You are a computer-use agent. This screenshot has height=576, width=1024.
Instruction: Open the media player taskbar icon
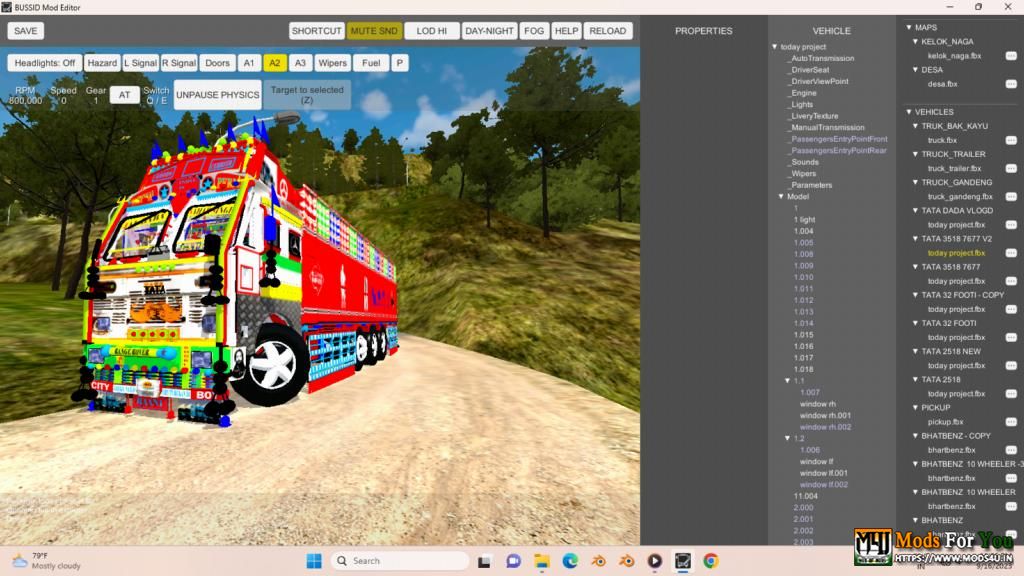click(654, 561)
